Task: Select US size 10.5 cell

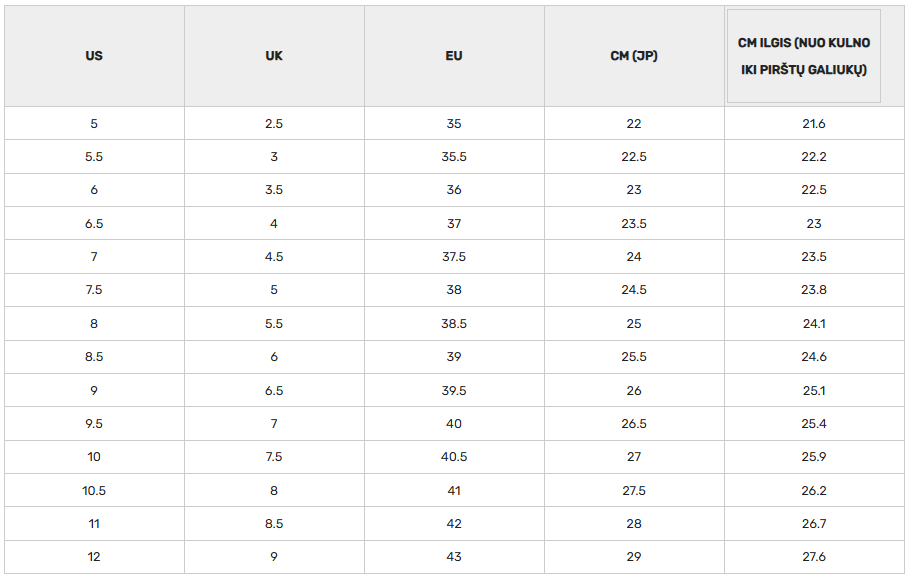Action: [94, 491]
